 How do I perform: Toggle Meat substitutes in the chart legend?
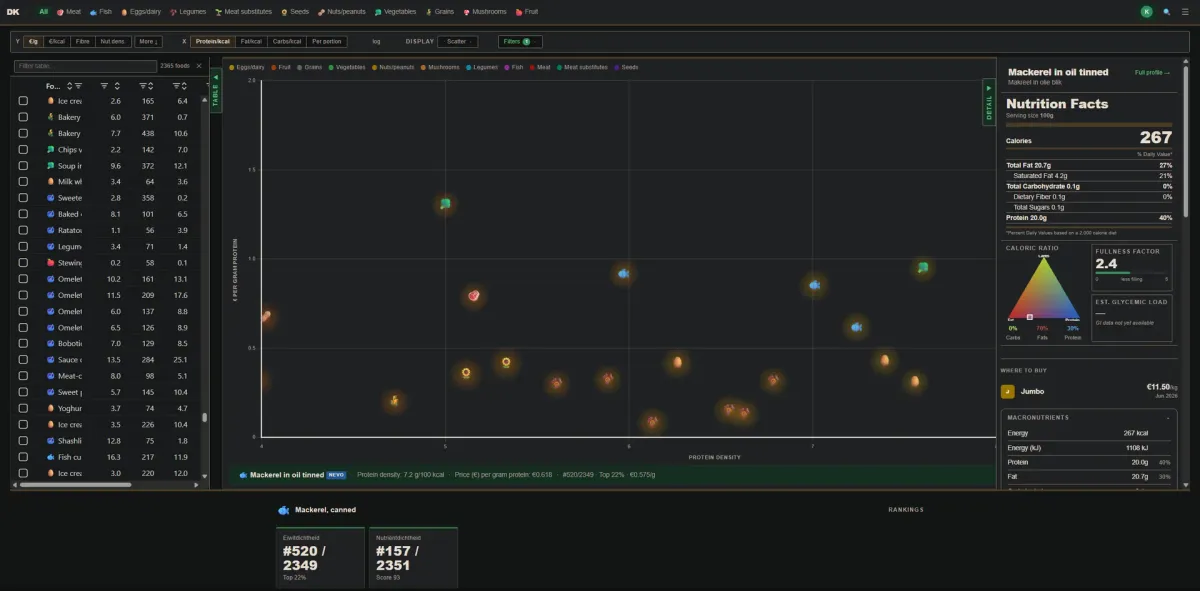tap(582, 67)
